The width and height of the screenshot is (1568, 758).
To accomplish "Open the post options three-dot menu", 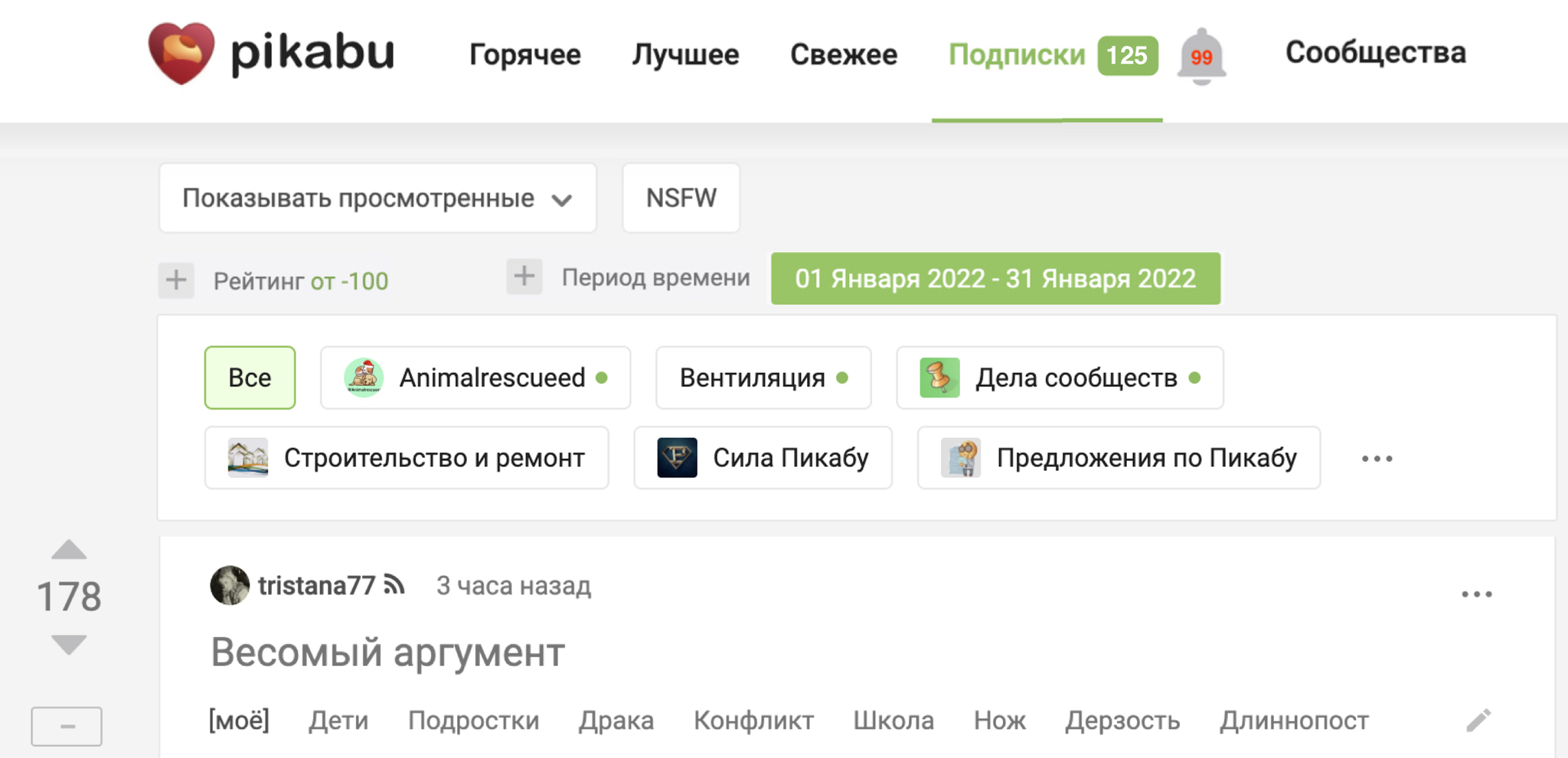I will (x=1476, y=594).
